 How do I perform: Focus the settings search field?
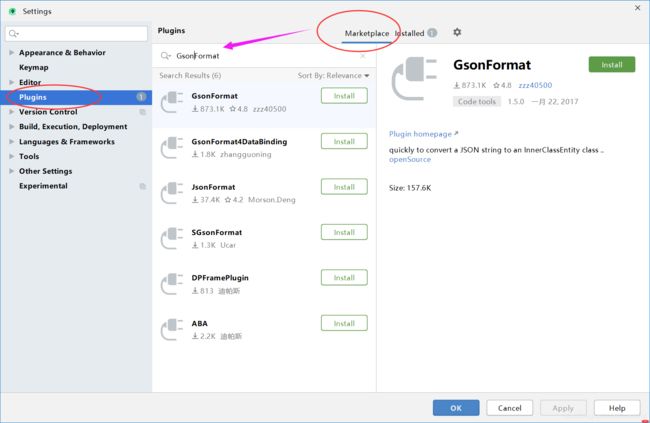coord(76,34)
